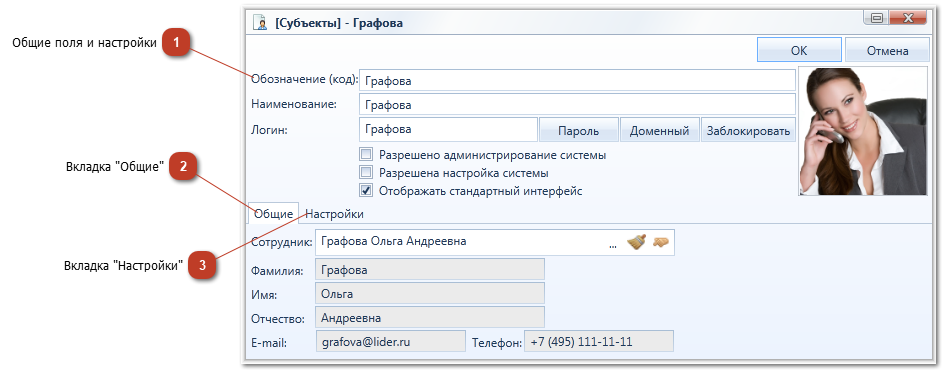945x373 pixels.
Task: Click the Сотрудник field with Графова Ольга Андреевна
Action: point(494,242)
